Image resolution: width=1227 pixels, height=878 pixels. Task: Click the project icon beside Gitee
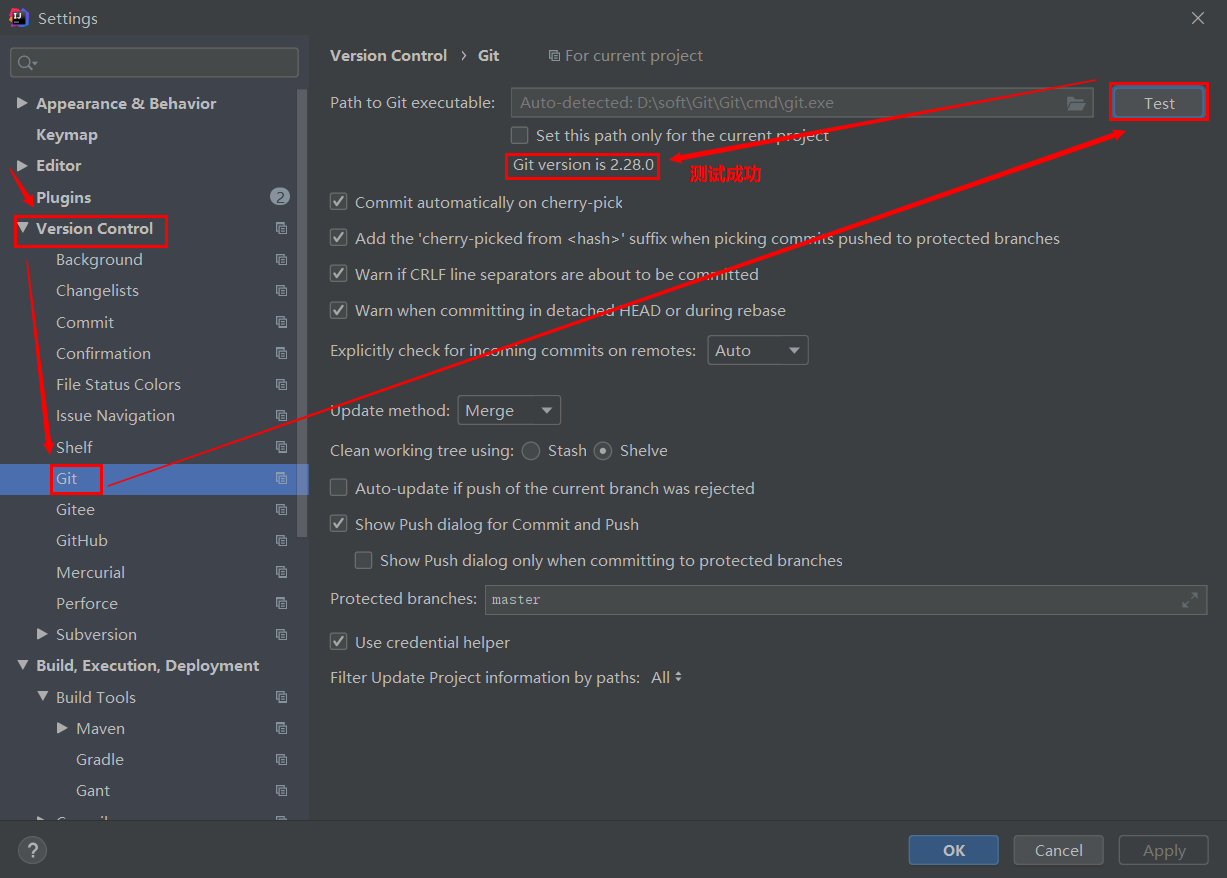point(281,510)
